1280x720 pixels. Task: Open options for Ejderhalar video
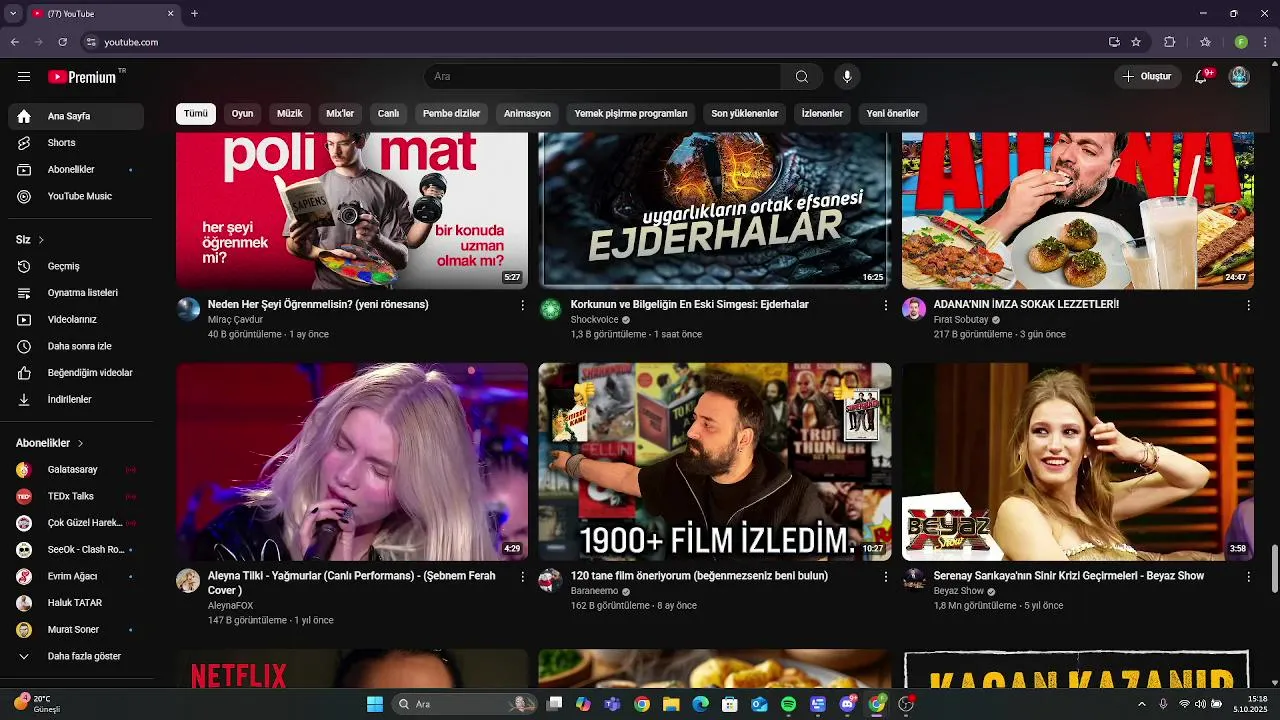point(885,305)
